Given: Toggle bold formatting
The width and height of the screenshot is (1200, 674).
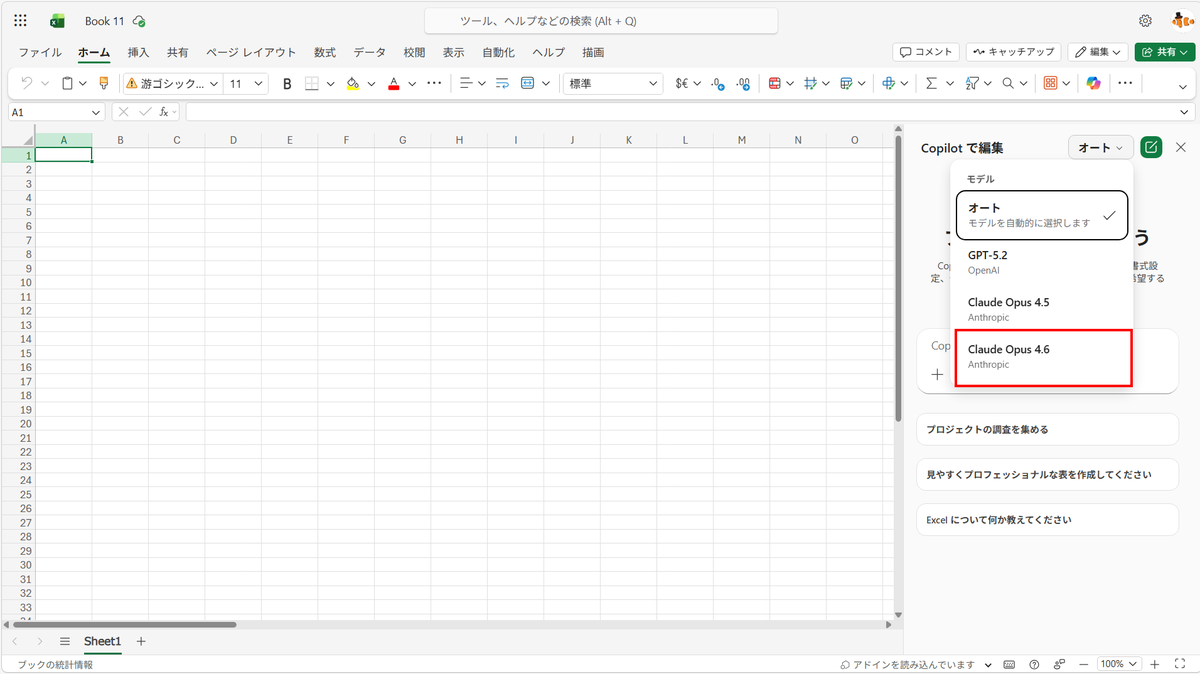Looking at the screenshot, I should pos(287,84).
